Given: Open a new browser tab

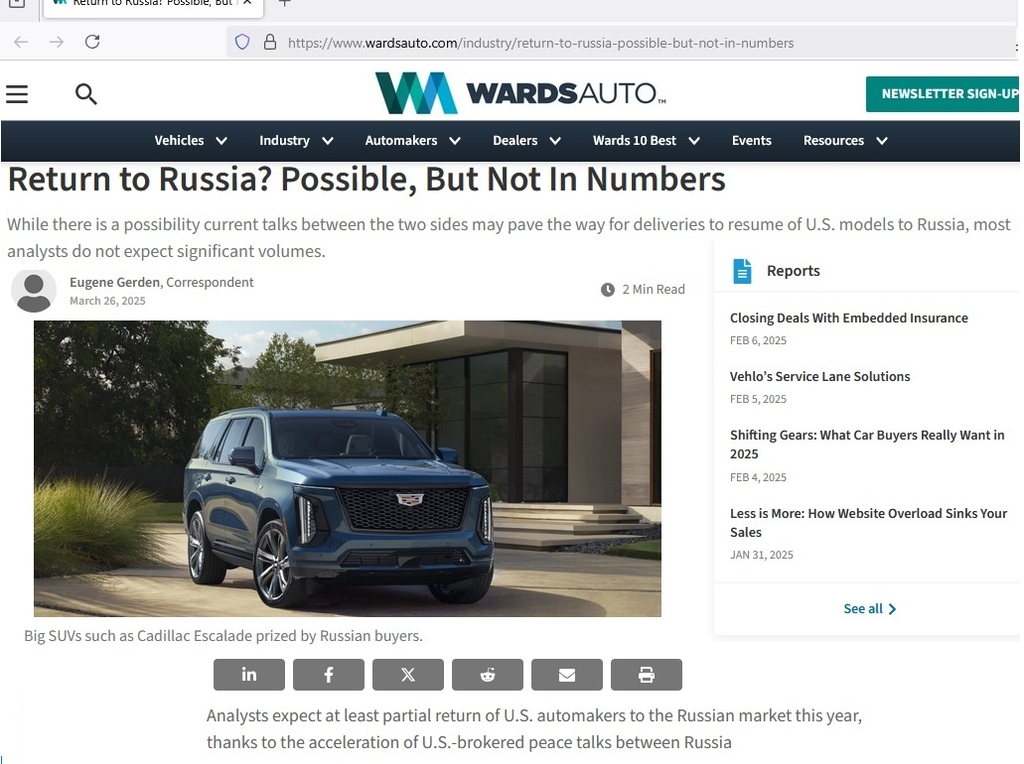Looking at the screenshot, I should pos(284,3).
